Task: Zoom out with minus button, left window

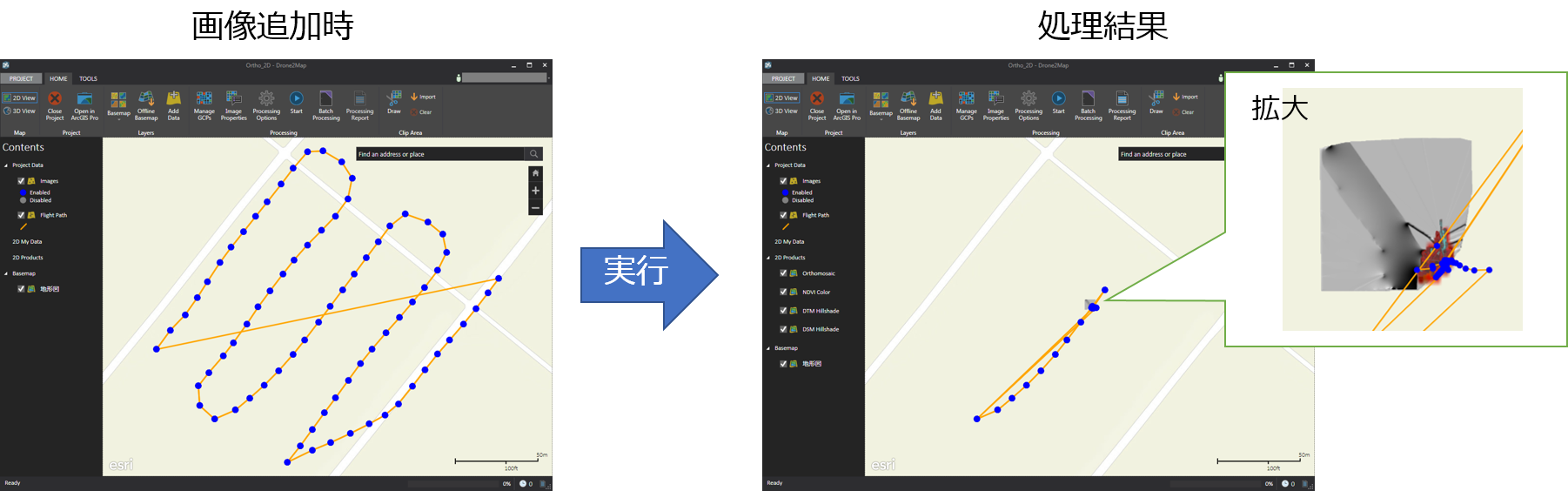Action: pyautogui.click(x=535, y=208)
